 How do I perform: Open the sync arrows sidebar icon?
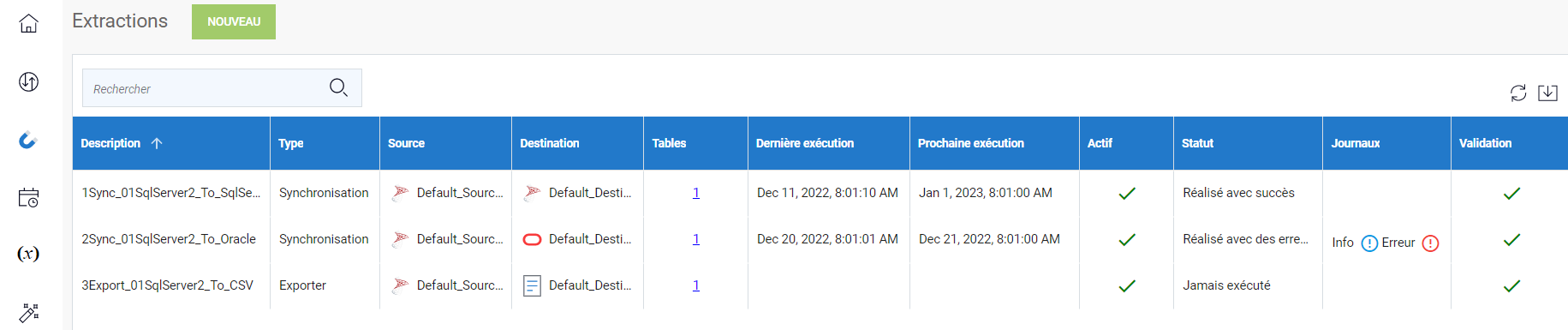tap(28, 81)
